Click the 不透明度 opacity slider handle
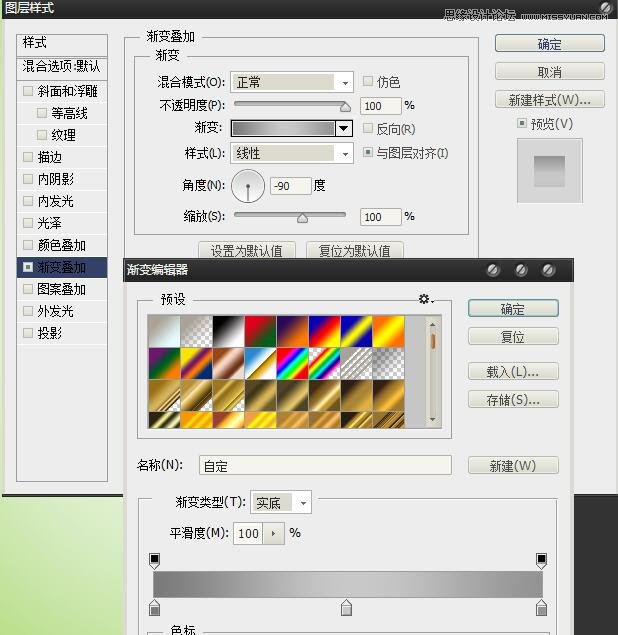Screen dimensions: 618x635 click(x=345, y=107)
